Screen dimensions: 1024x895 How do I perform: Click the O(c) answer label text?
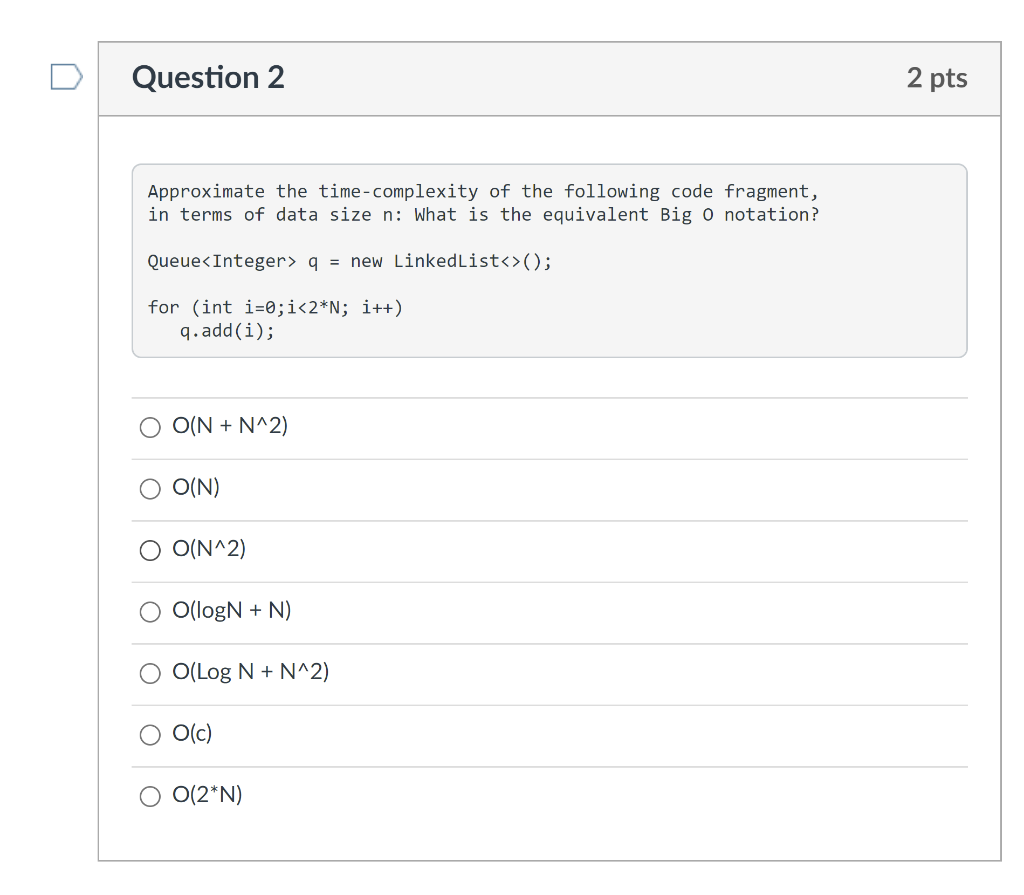pos(192,733)
